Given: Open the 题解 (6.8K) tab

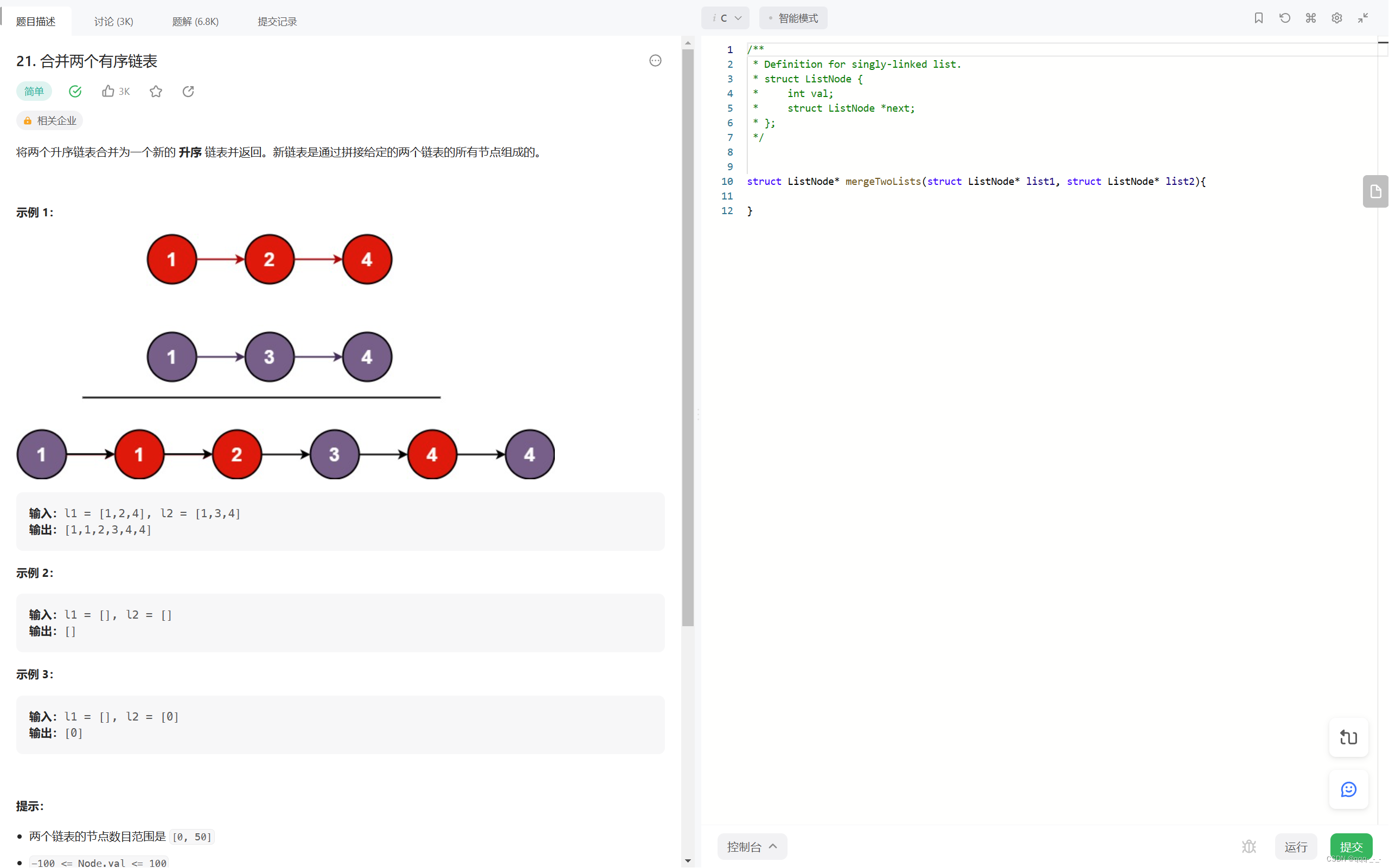Looking at the screenshot, I should pyautogui.click(x=196, y=21).
